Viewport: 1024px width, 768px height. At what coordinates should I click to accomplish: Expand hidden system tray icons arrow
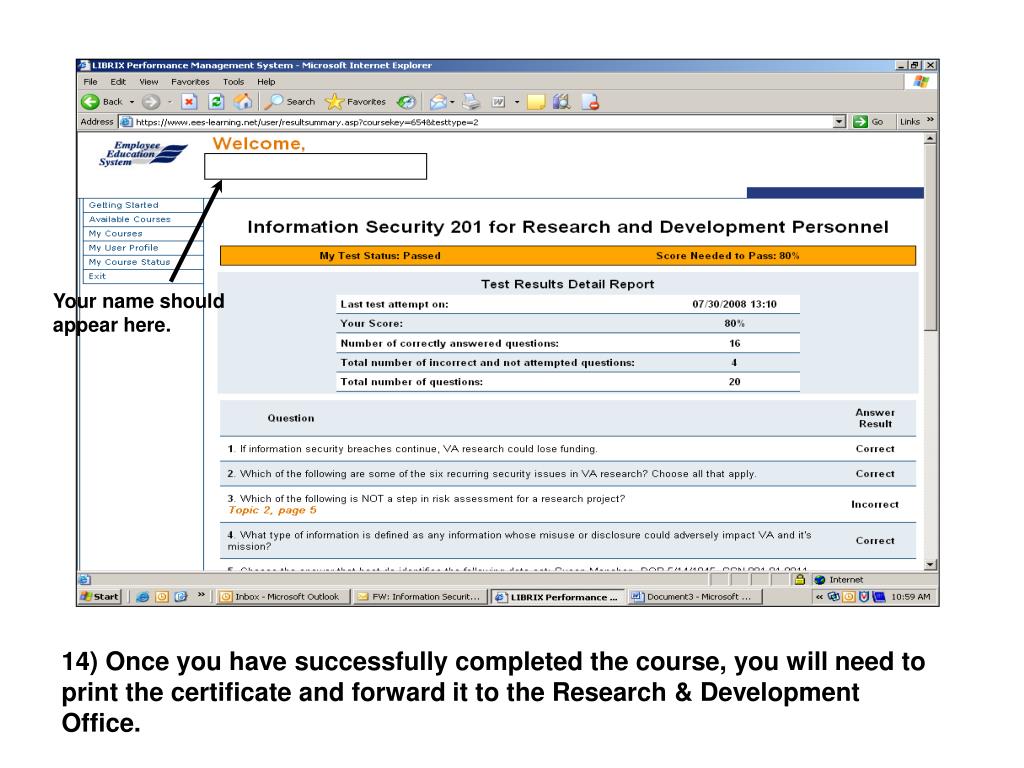click(820, 597)
